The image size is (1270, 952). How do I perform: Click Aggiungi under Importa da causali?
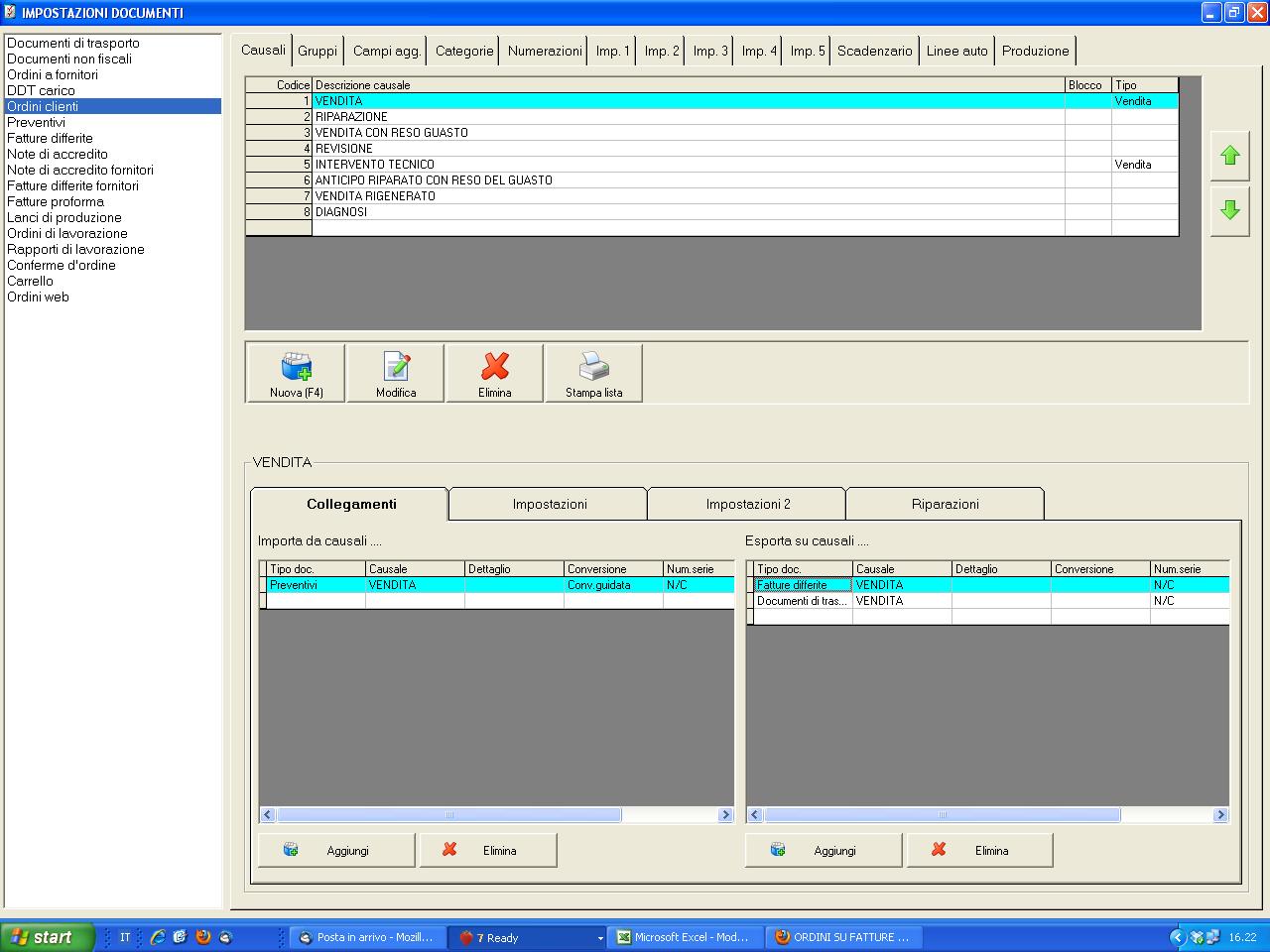click(336, 850)
